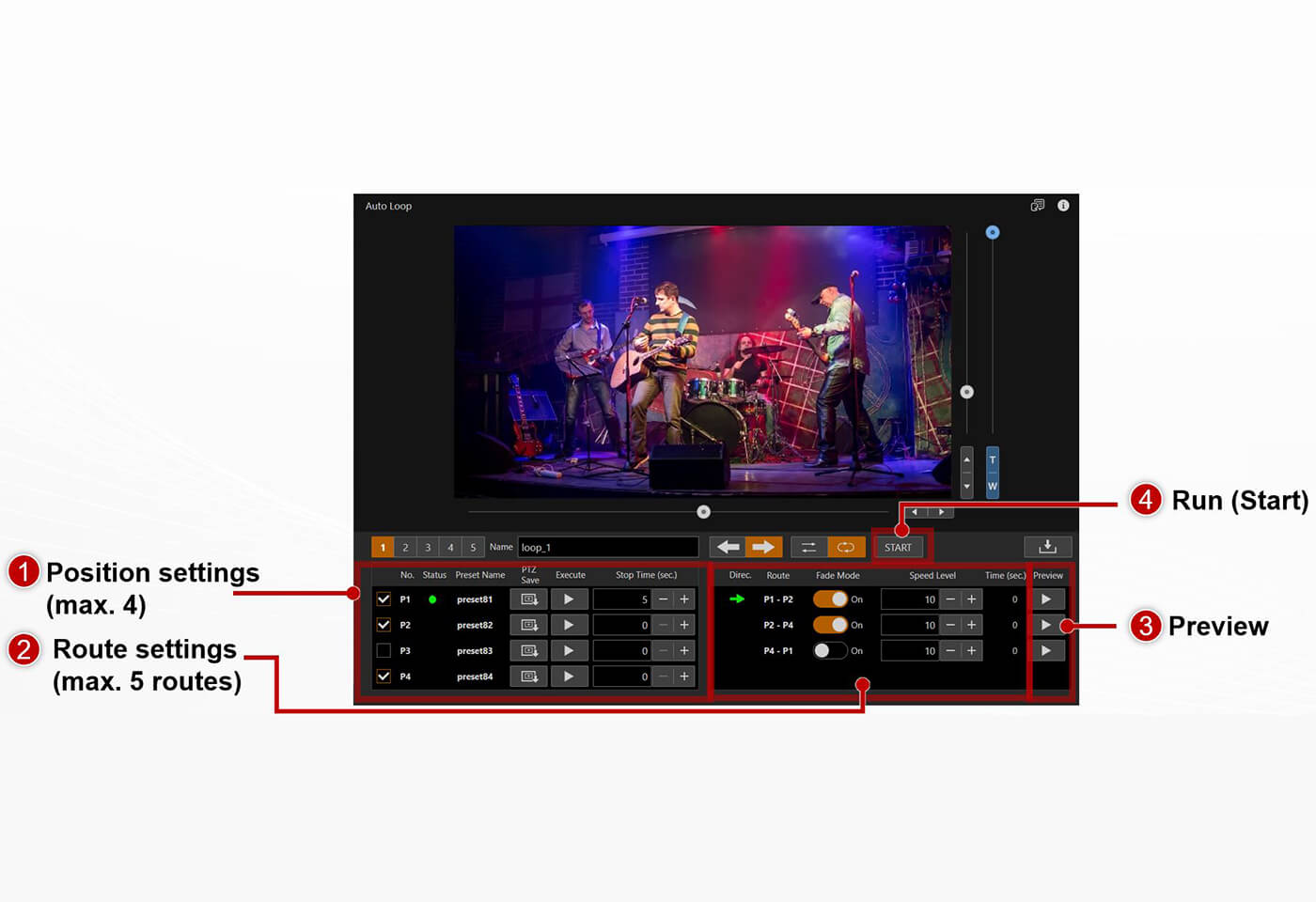Switch to loop tab 5
Image resolution: width=1316 pixels, height=902 pixels.
[x=473, y=546]
